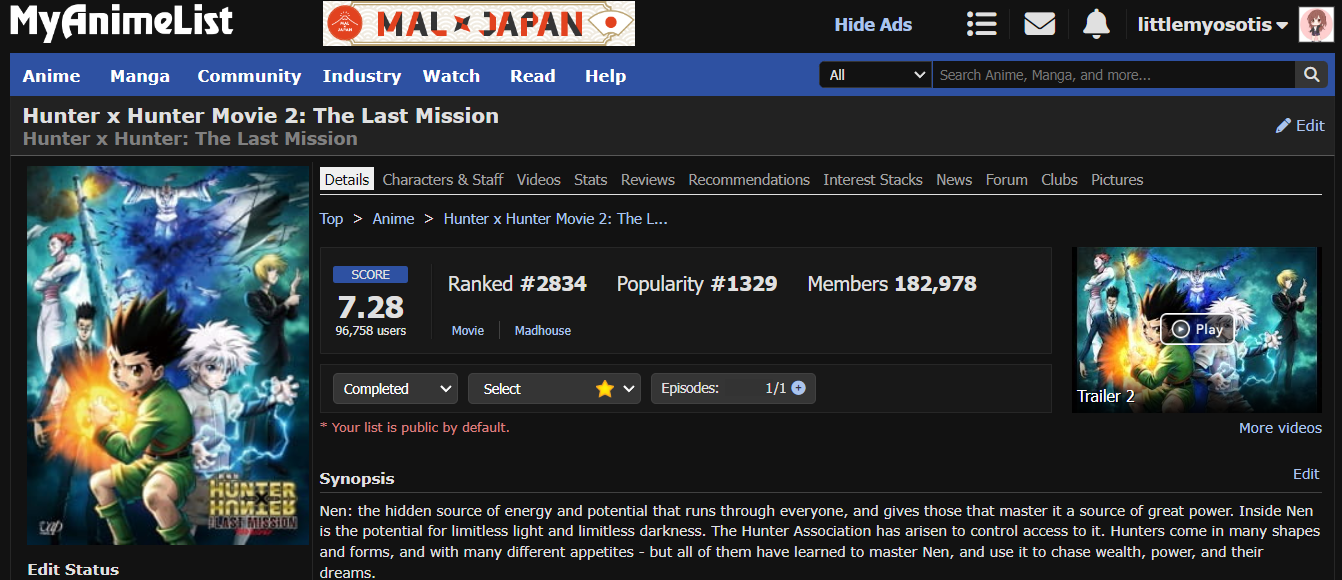The image size is (1342, 580).
Task: Click the MyAnimeList logo
Action: [x=121, y=22]
